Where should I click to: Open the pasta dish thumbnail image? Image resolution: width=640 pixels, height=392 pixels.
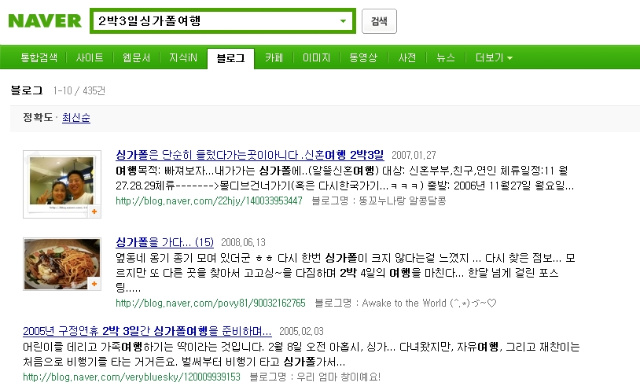62,264
